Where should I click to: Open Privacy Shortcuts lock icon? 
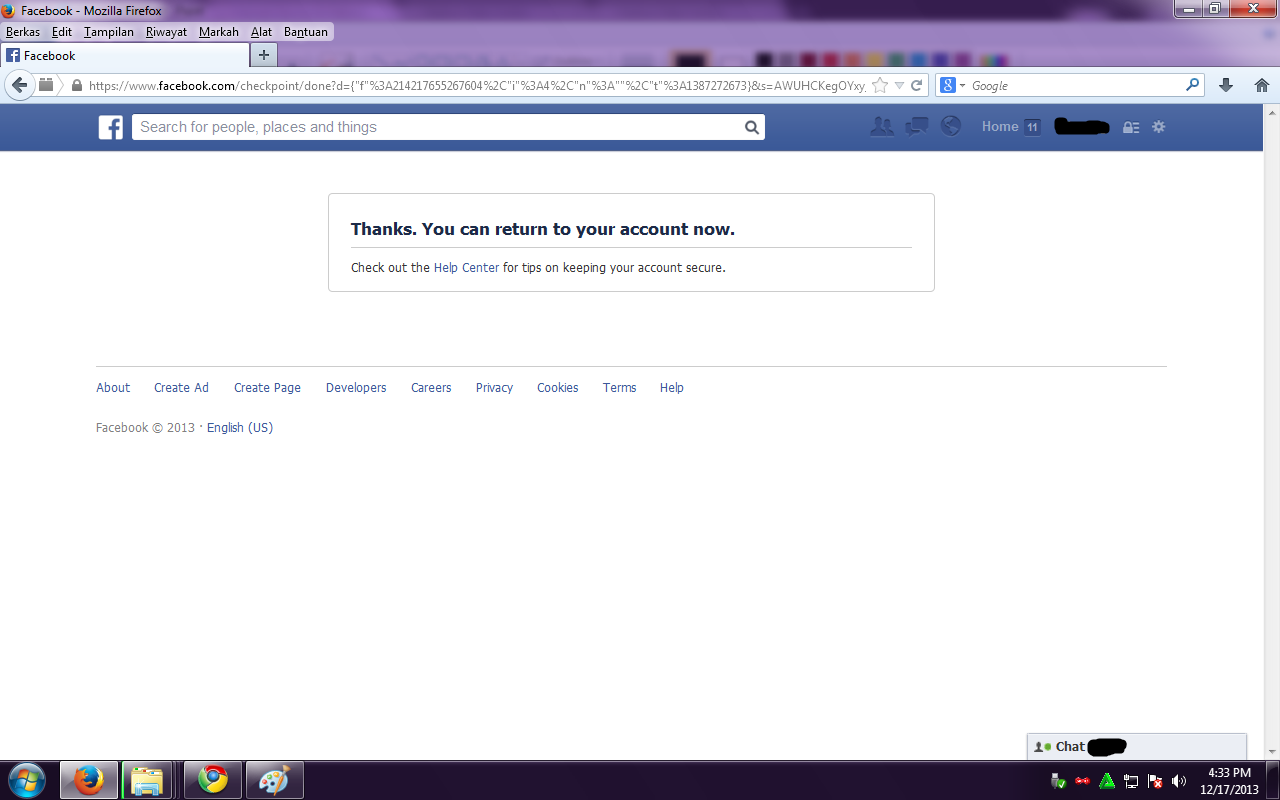point(1131,127)
